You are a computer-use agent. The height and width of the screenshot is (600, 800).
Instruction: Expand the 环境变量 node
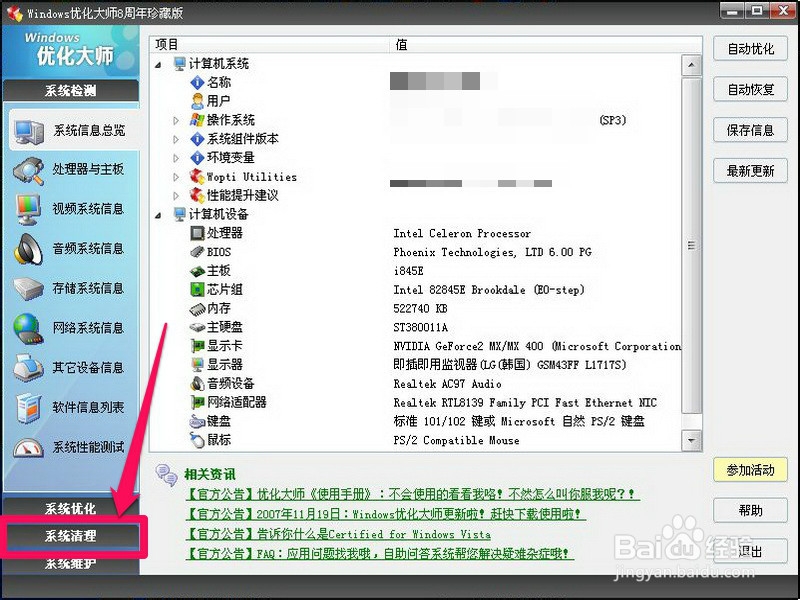(x=176, y=158)
